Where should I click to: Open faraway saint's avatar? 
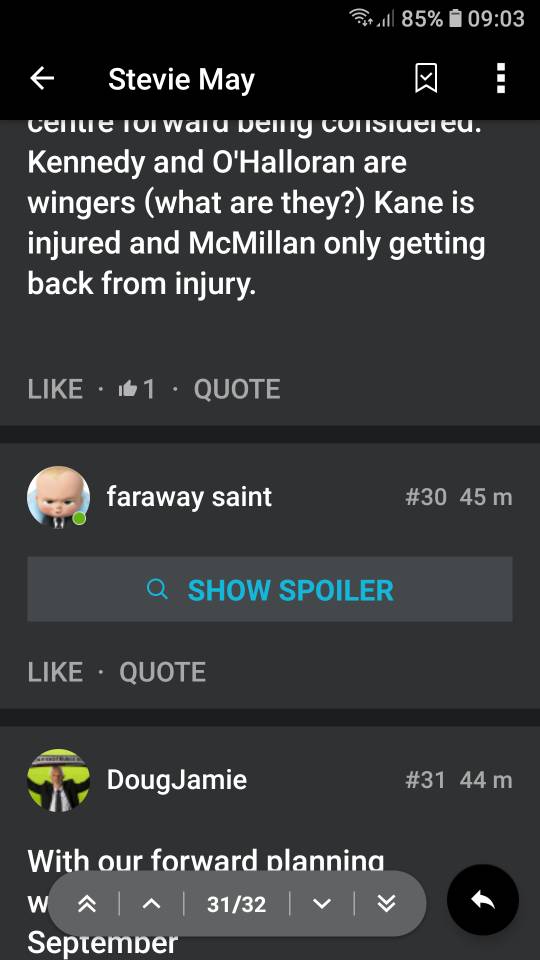click(58, 497)
